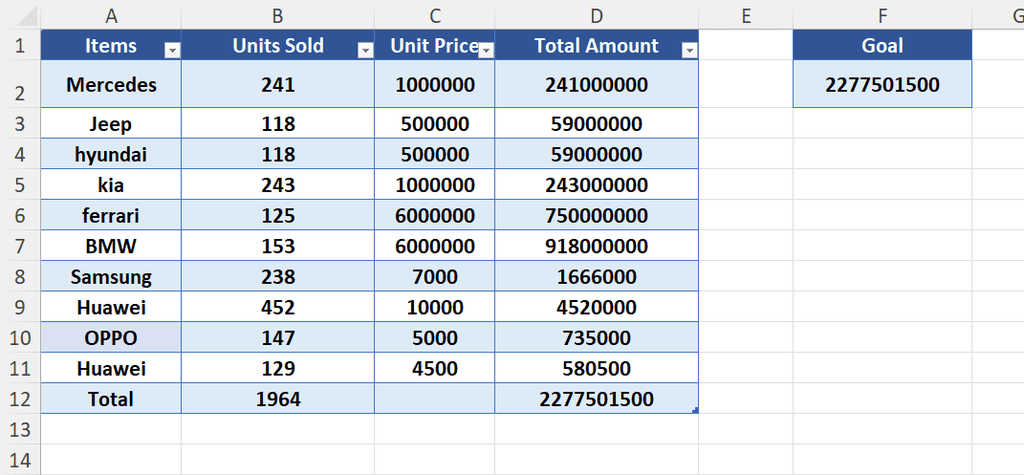The height and width of the screenshot is (475, 1024).
Task: Click the Units Sold header text
Action: click(x=278, y=45)
